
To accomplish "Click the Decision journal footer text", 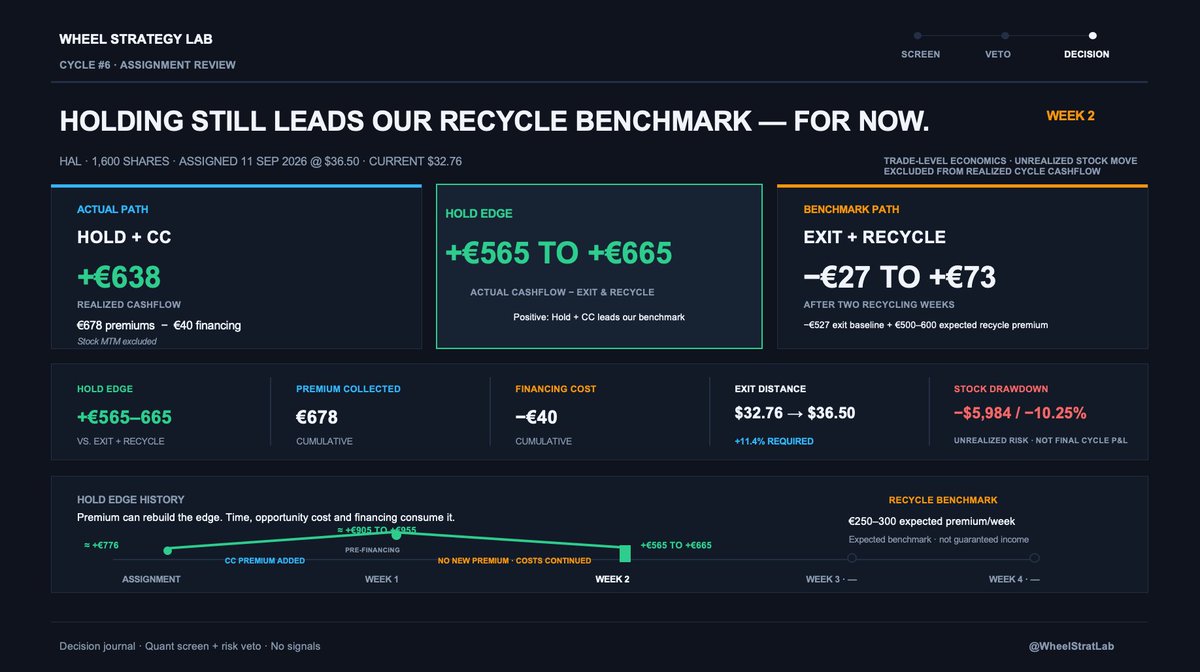I will point(190,647).
